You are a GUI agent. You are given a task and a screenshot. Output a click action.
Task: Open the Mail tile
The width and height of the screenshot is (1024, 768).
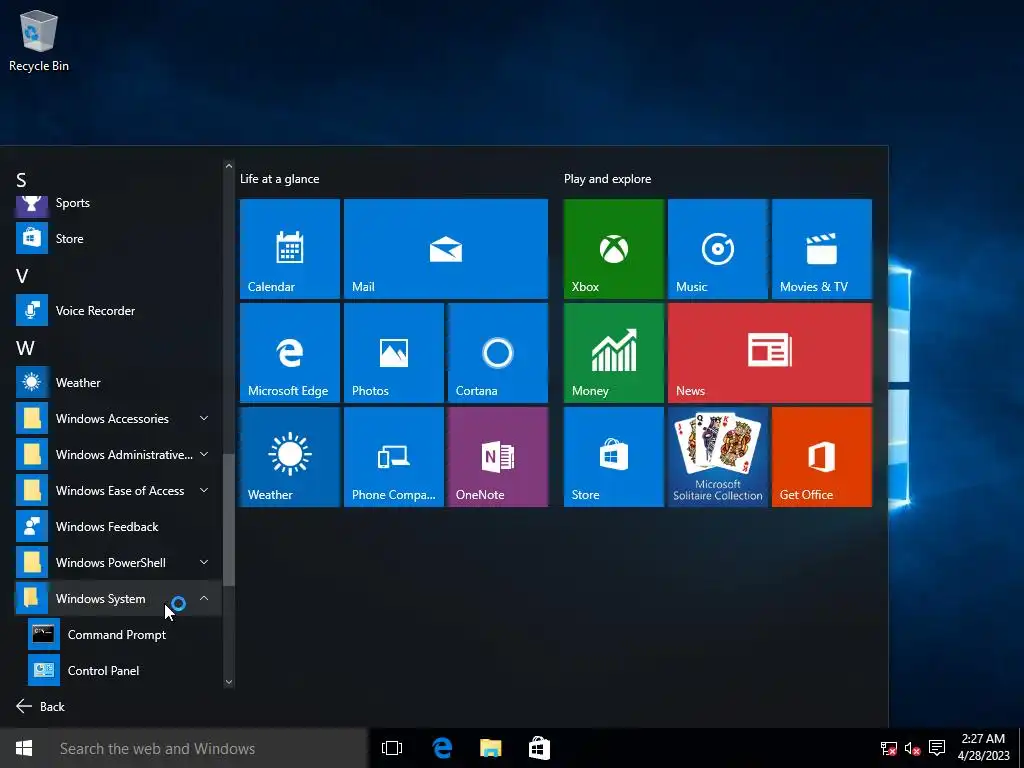pos(446,249)
